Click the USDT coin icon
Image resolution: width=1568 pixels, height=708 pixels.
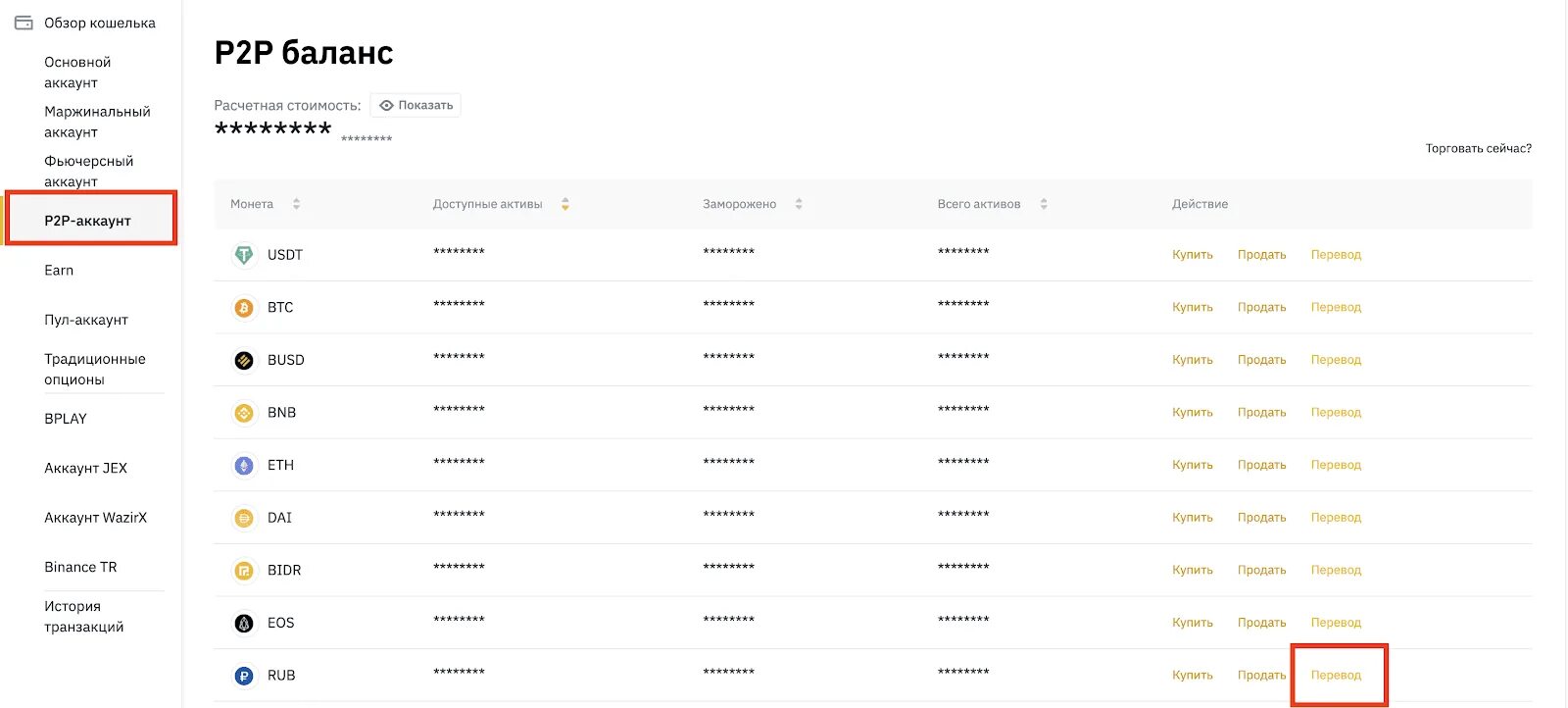[244, 255]
